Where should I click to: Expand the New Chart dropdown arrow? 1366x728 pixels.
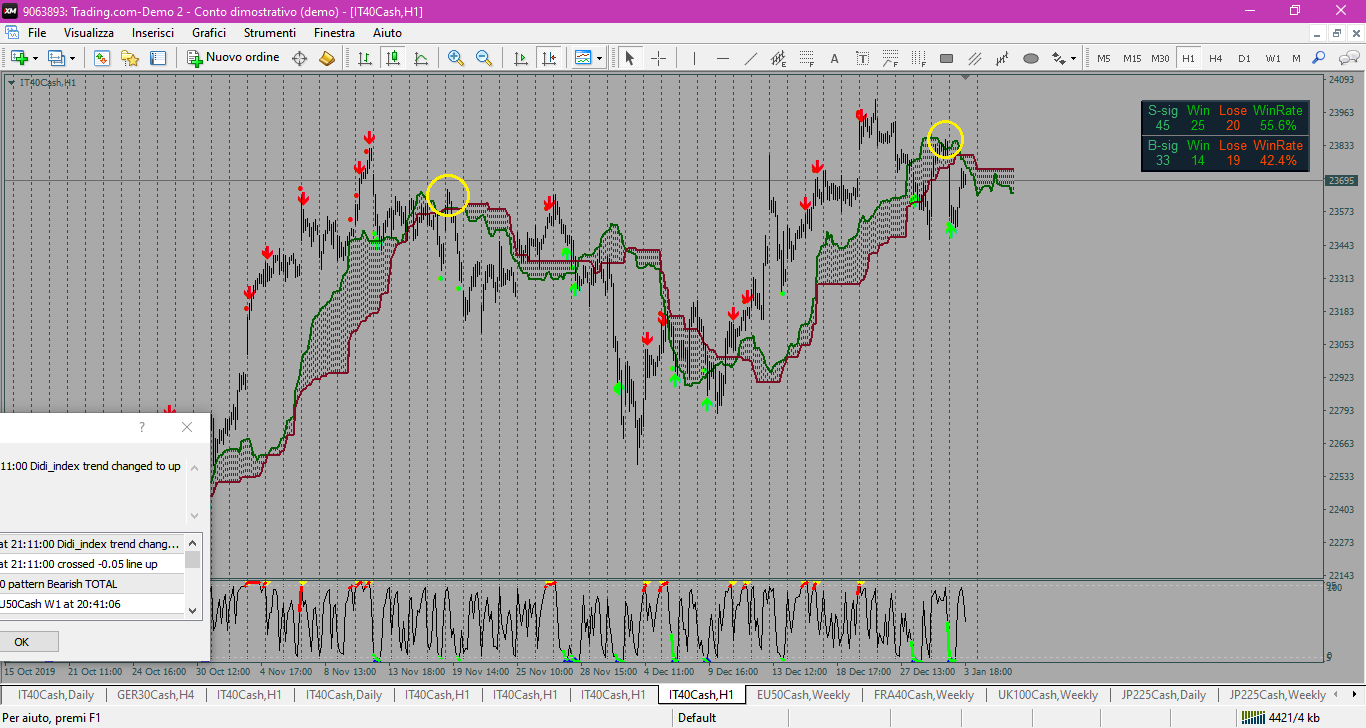click(x=35, y=58)
